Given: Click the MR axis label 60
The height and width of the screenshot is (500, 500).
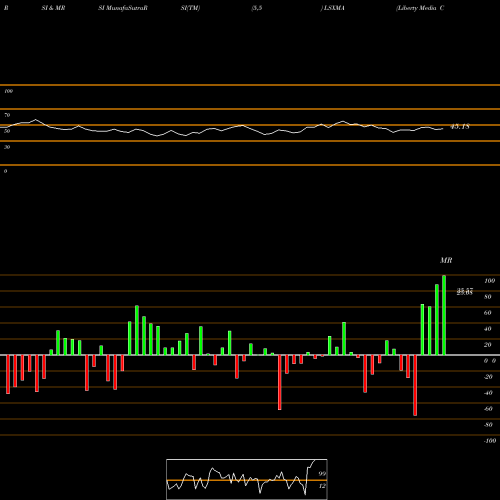Looking at the screenshot, I should [488, 313].
